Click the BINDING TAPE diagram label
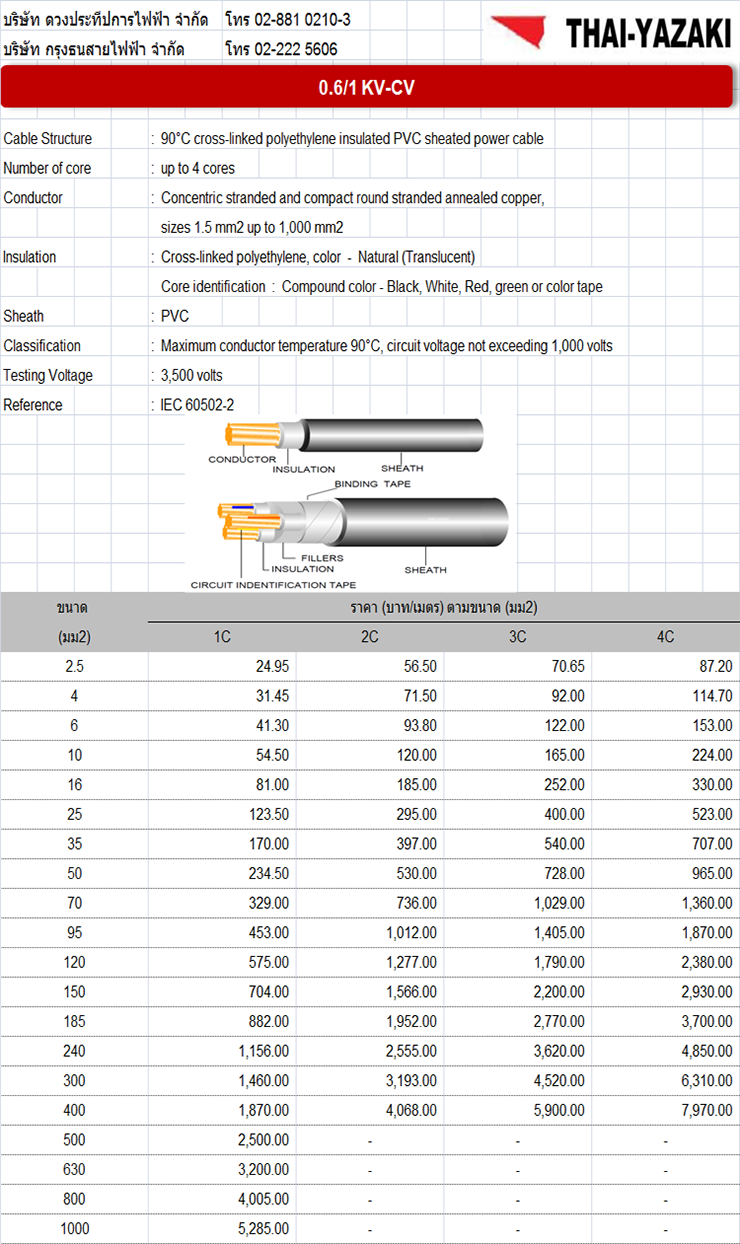The image size is (740, 1244). point(372,484)
